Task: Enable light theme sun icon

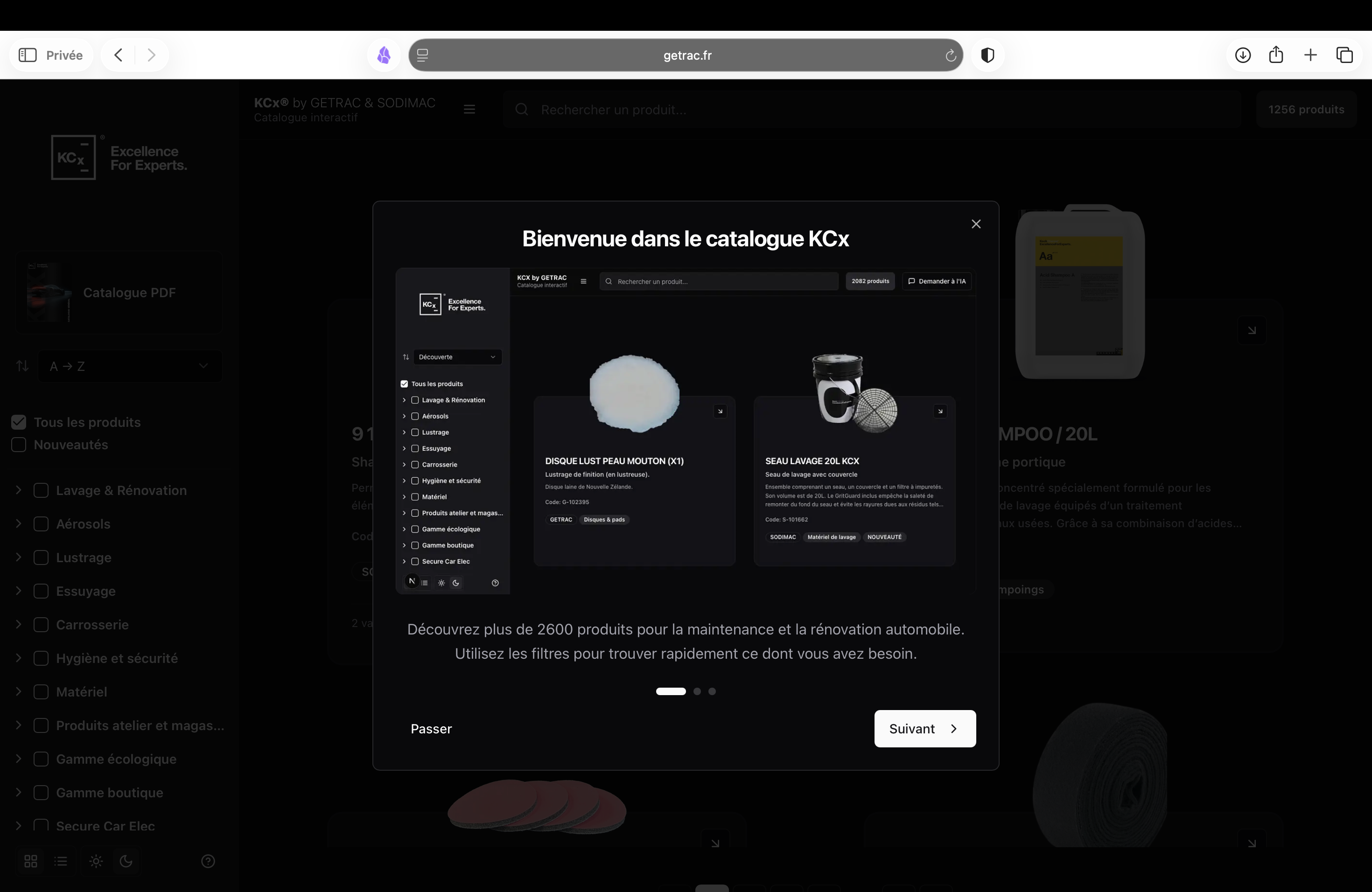Action: [96, 861]
